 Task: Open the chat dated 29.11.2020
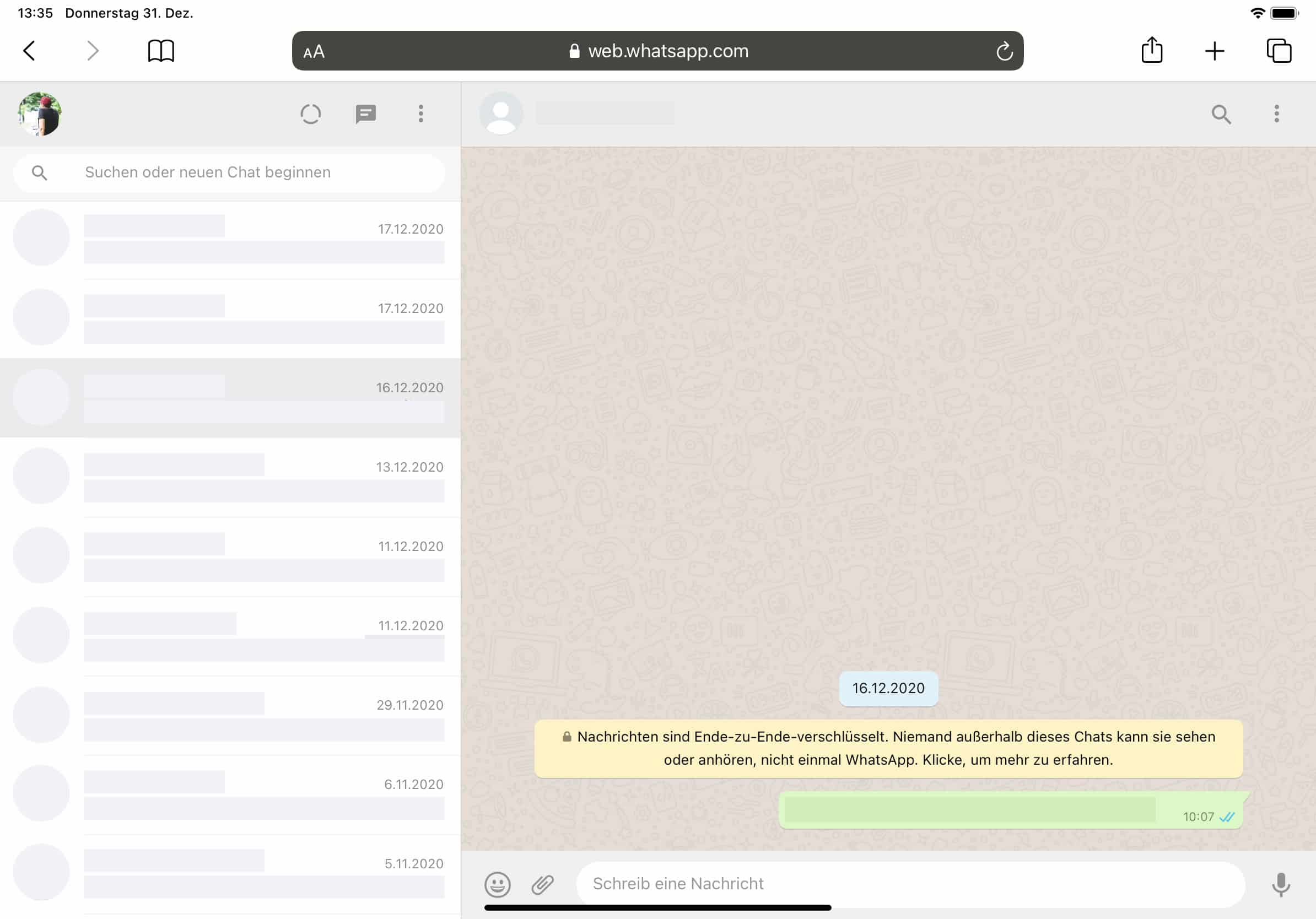pyautogui.click(x=230, y=716)
